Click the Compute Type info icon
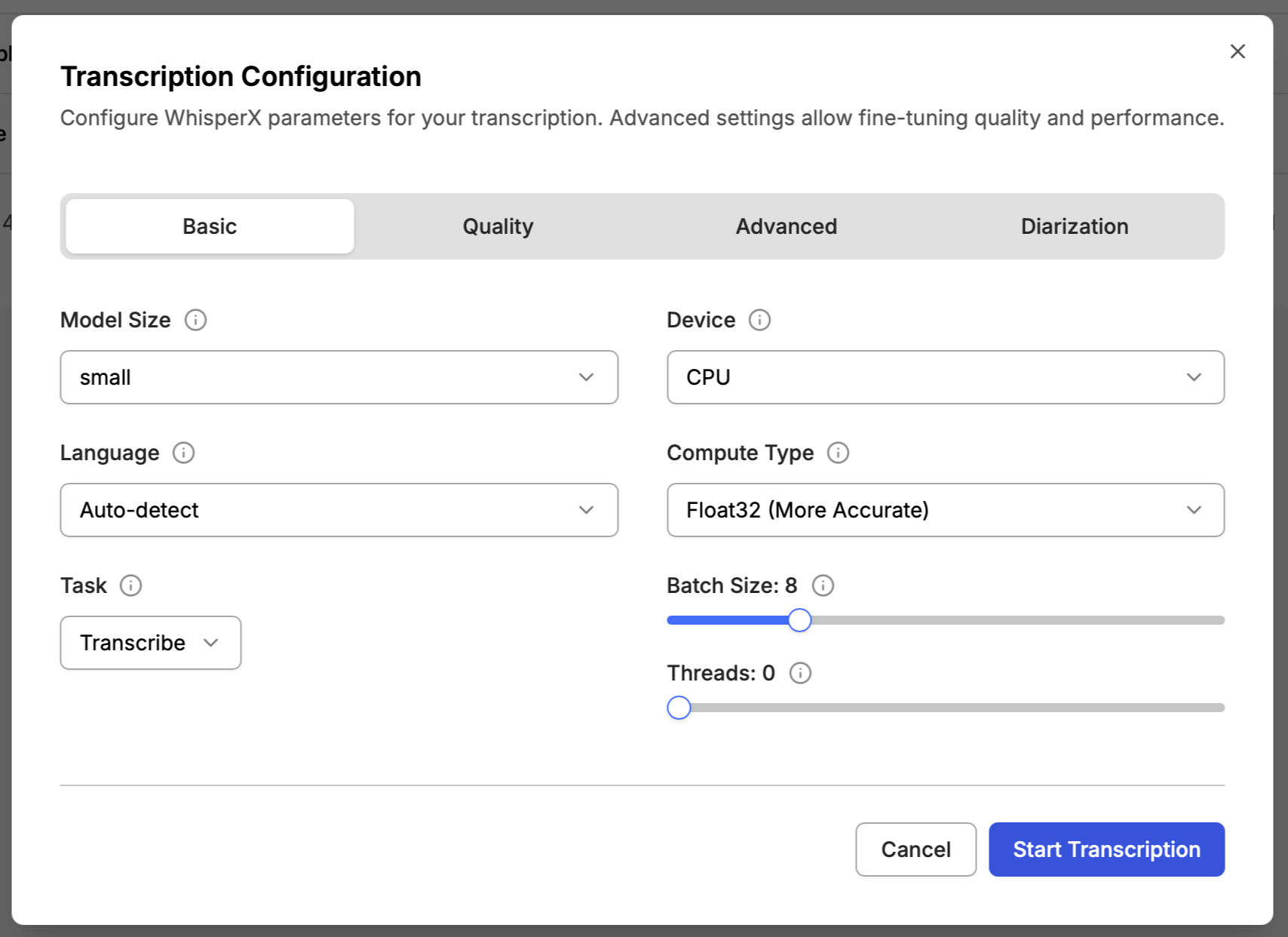1288x937 pixels. pyautogui.click(x=838, y=453)
